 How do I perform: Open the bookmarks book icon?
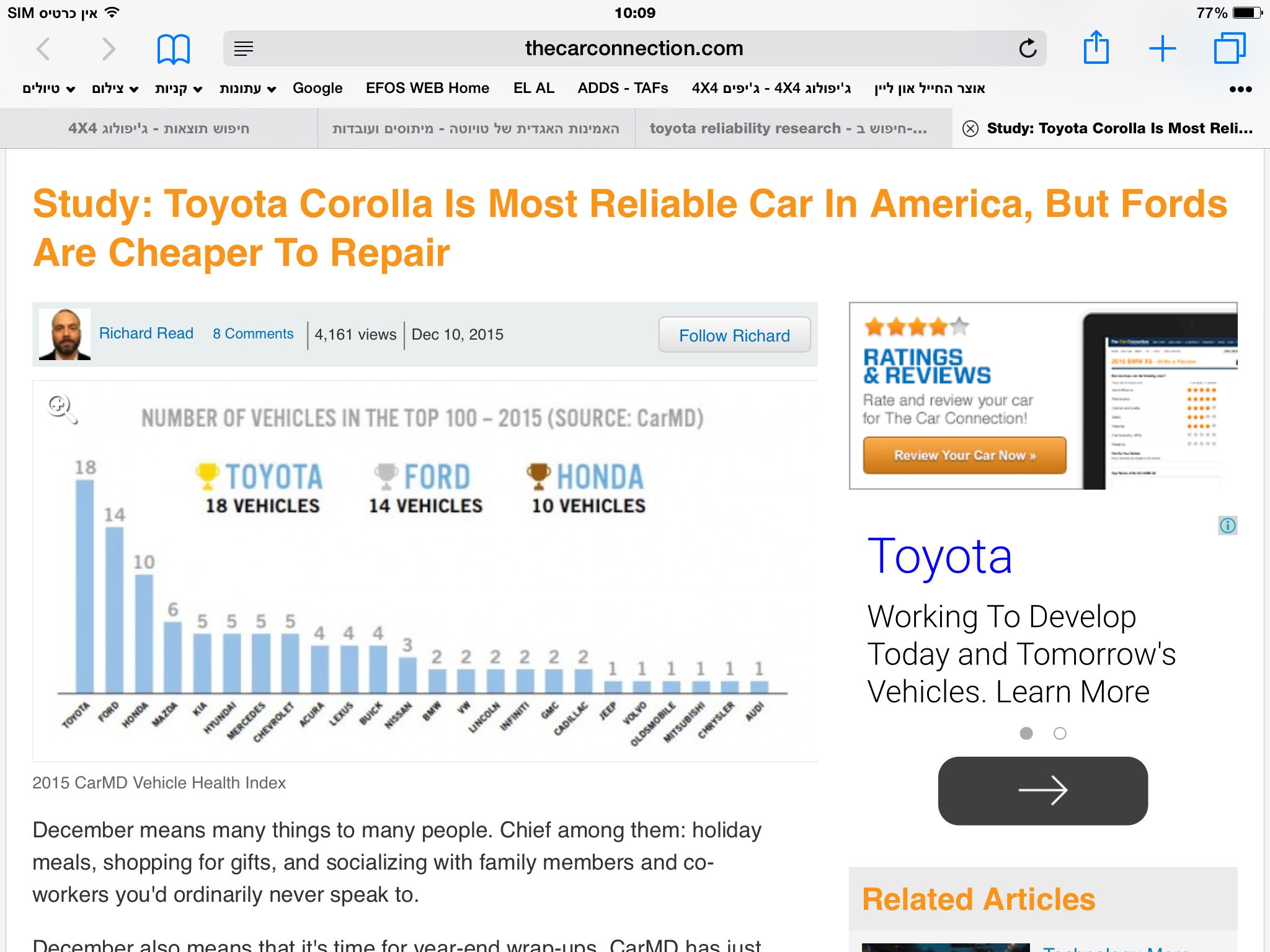tap(173, 49)
